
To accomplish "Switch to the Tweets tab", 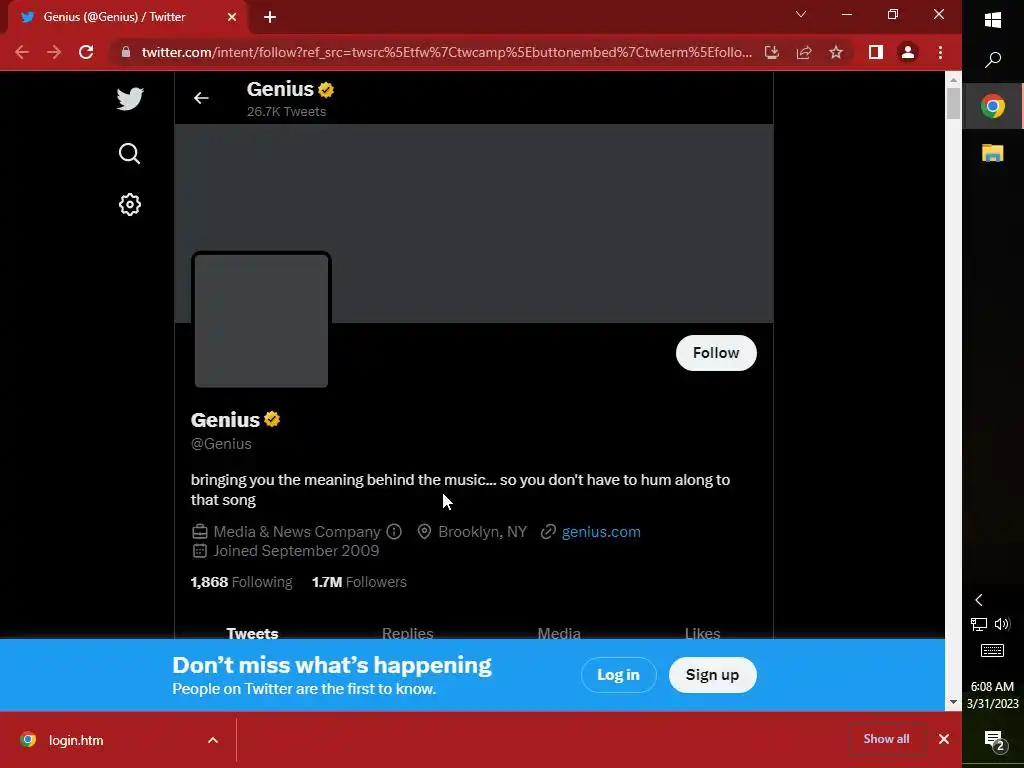I will pos(252,633).
